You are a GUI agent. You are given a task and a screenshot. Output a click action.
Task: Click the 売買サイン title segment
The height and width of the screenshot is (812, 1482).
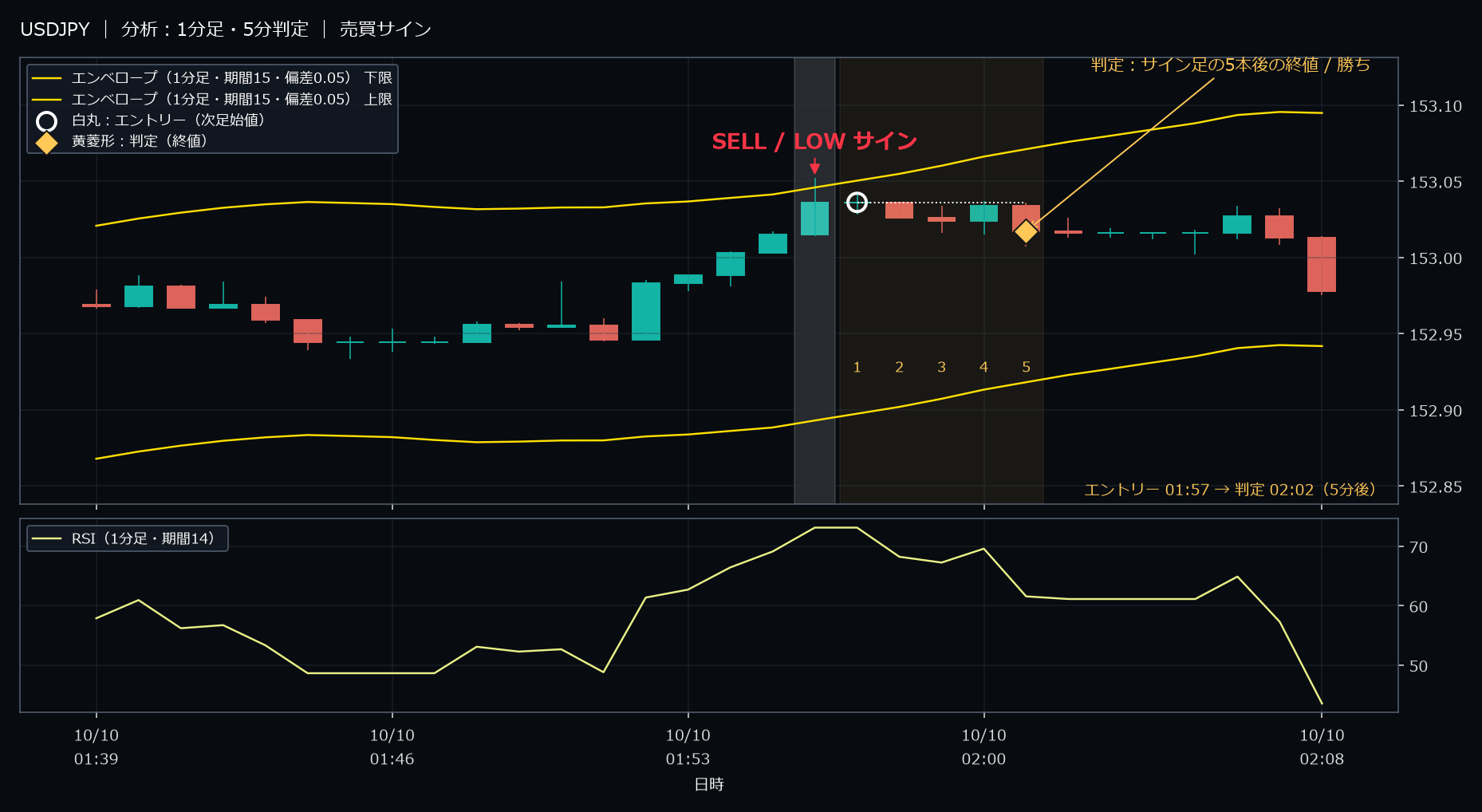click(x=385, y=30)
